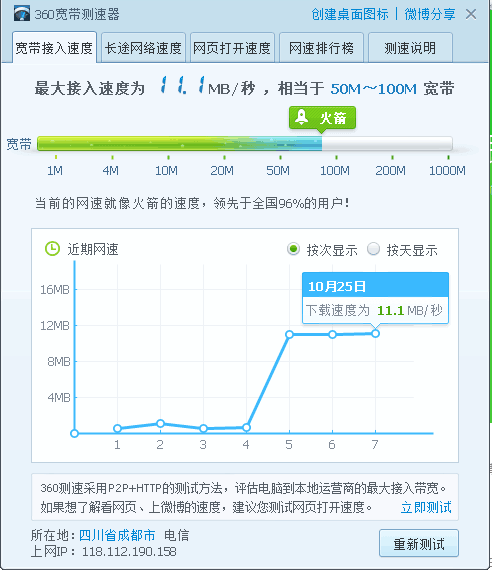
Task: Click the 4M scale label
Action: click(x=111, y=171)
